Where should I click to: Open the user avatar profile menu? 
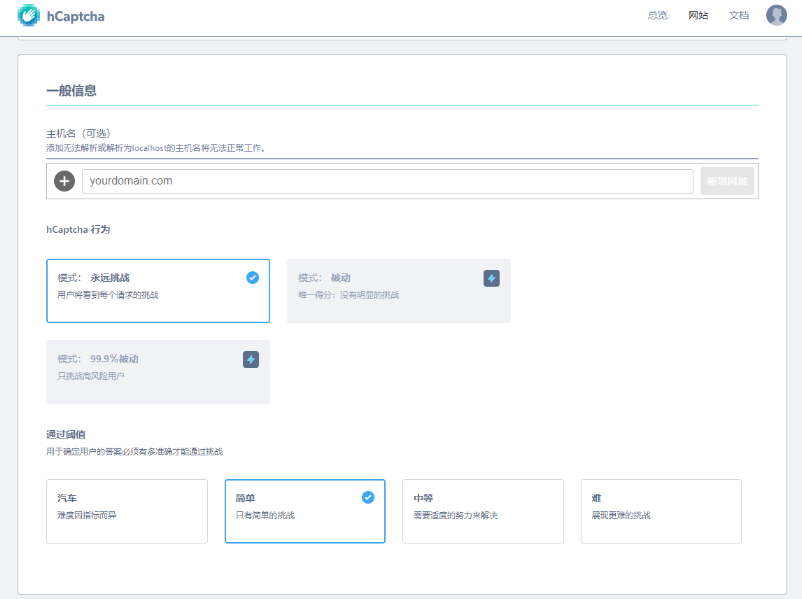776,15
